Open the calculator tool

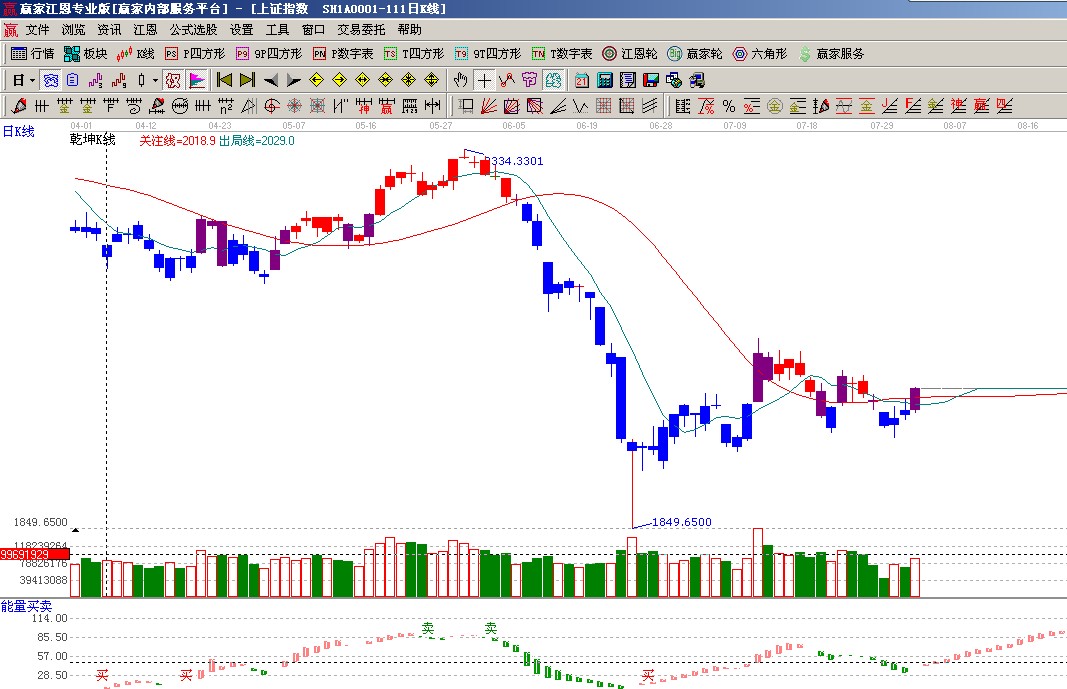pyautogui.click(x=605, y=80)
